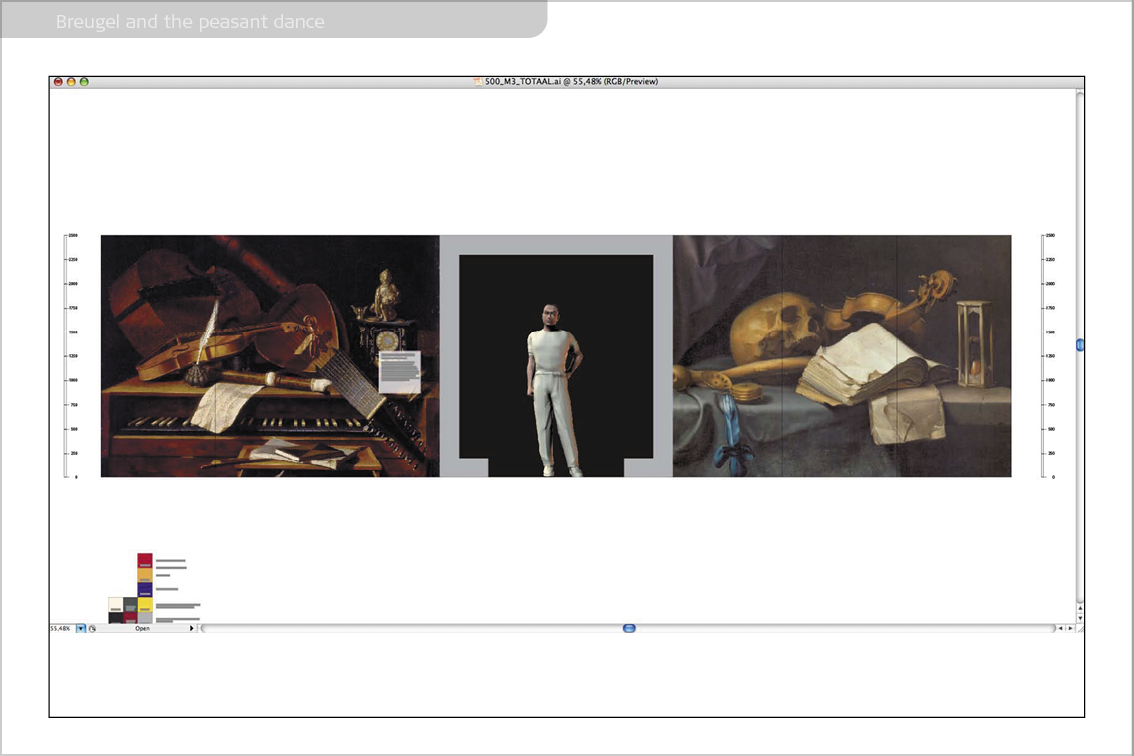Click the scroll up arrow

[1080, 608]
